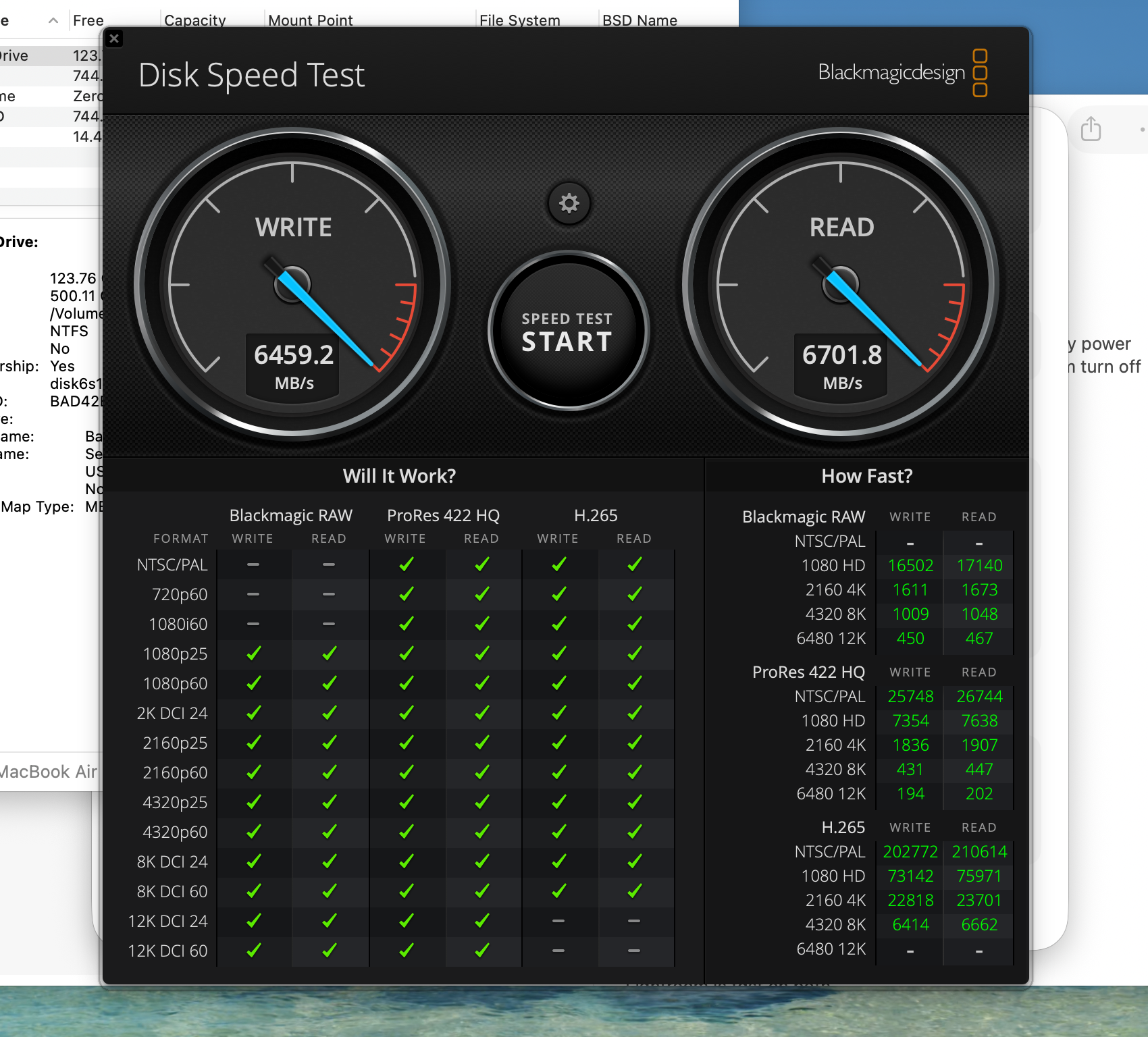
Task: Select the 1048 read value
Action: pyautogui.click(x=979, y=614)
